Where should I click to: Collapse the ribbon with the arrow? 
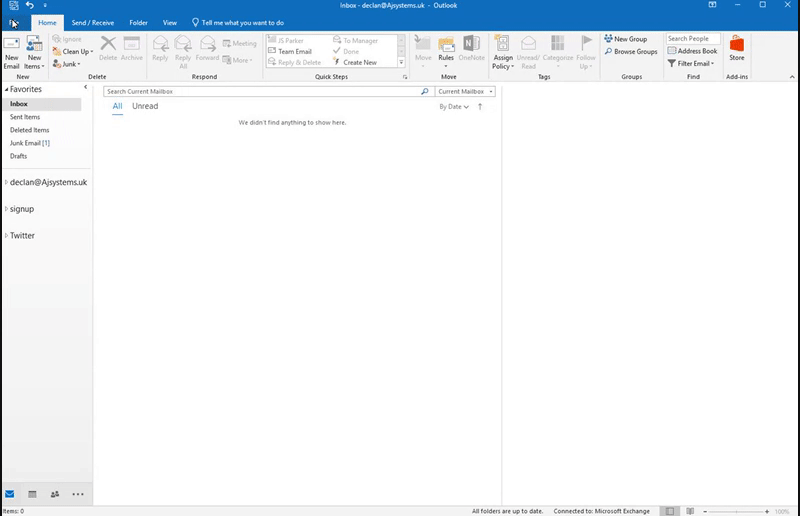[792, 77]
